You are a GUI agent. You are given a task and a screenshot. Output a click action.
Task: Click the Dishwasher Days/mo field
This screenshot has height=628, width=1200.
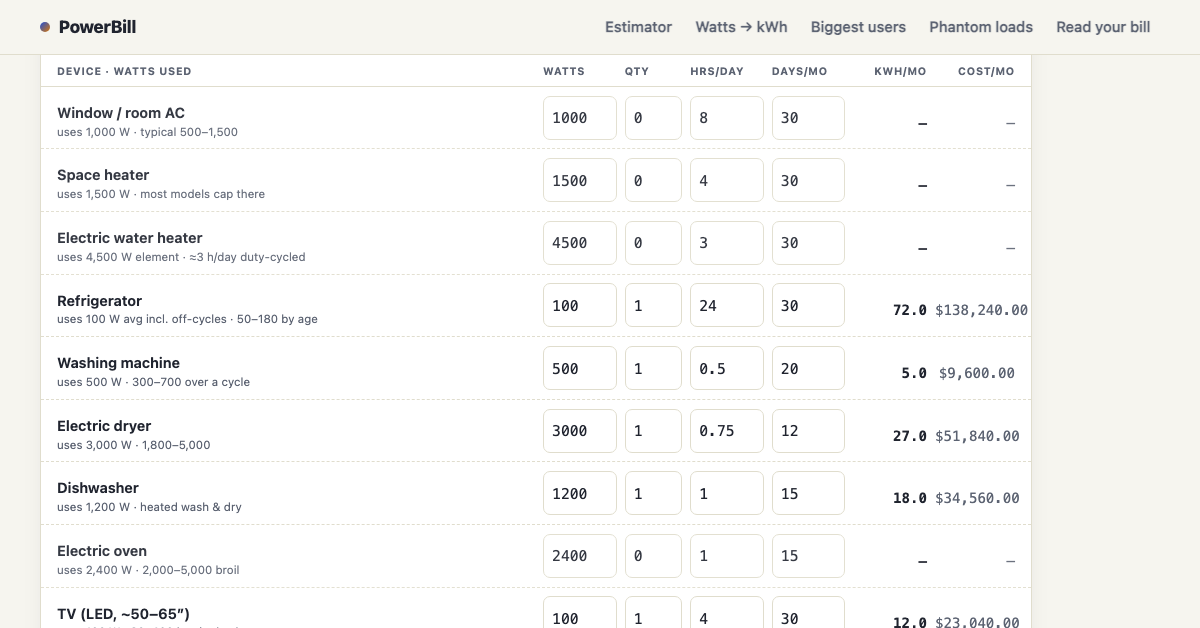(x=808, y=493)
